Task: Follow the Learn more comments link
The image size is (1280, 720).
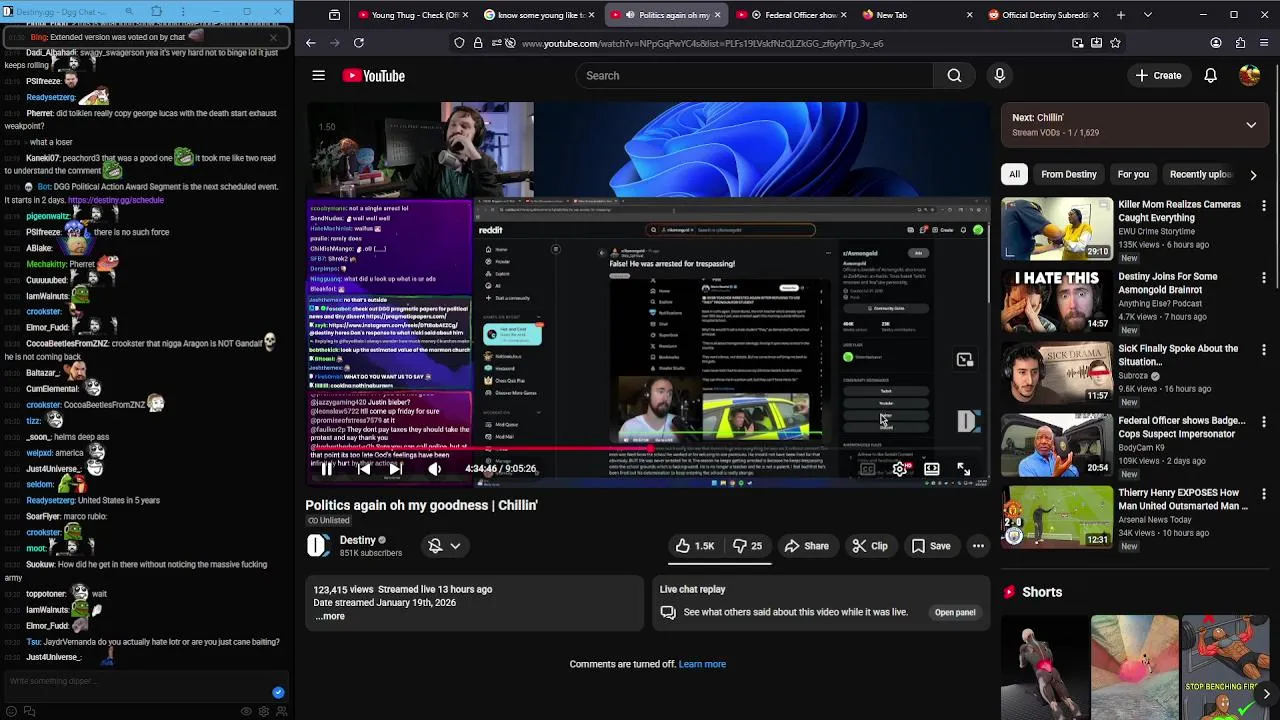Action: pyautogui.click(x=702, y=664)
